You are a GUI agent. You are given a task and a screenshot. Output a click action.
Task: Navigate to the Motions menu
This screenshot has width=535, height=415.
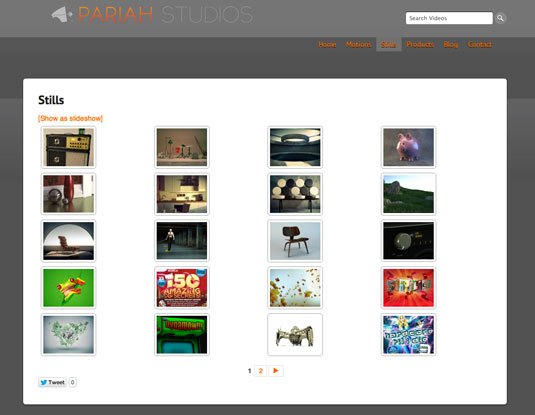click(x=359, y=44)
